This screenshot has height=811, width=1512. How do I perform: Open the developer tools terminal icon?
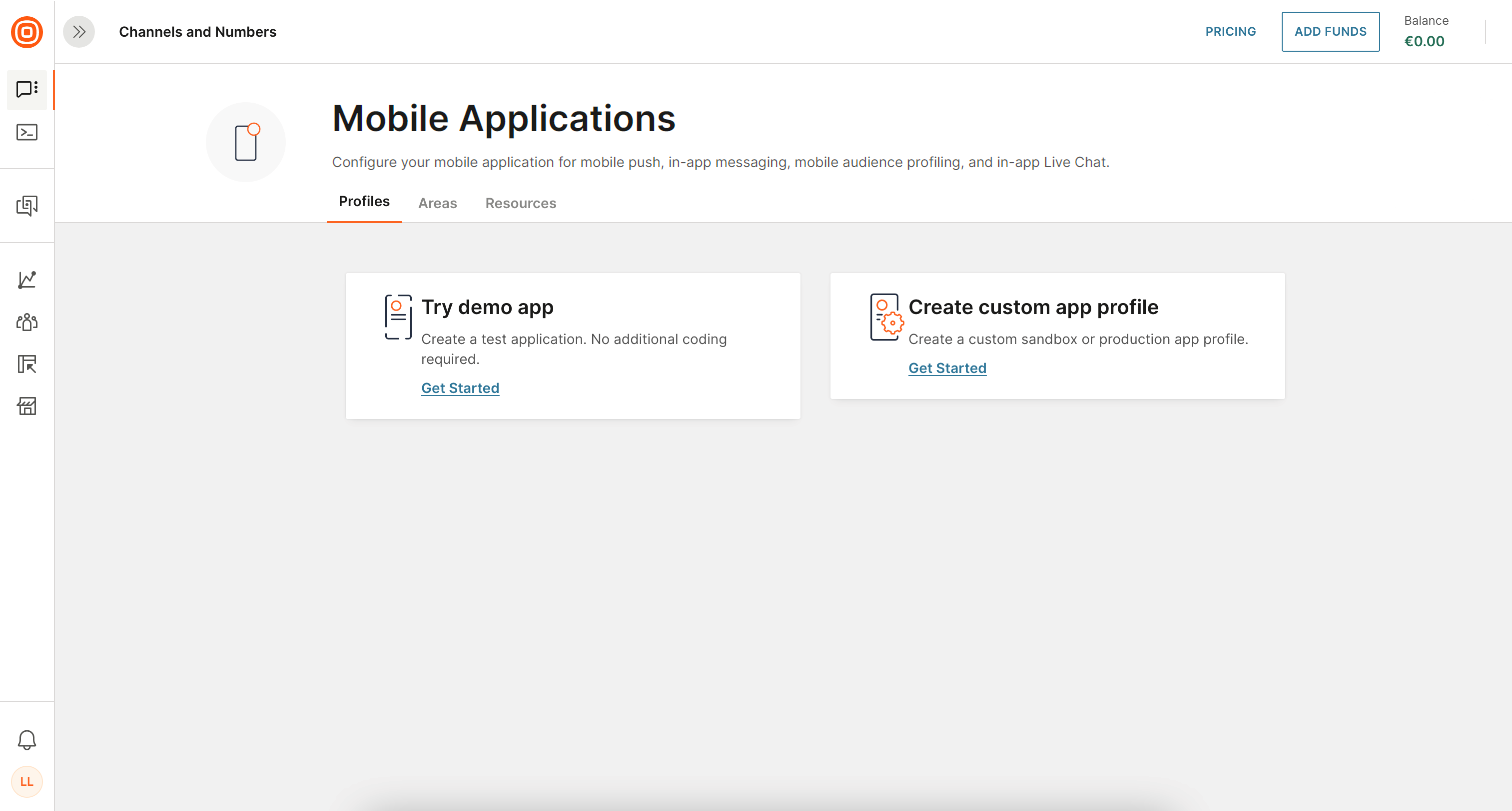tap(27, 132)
